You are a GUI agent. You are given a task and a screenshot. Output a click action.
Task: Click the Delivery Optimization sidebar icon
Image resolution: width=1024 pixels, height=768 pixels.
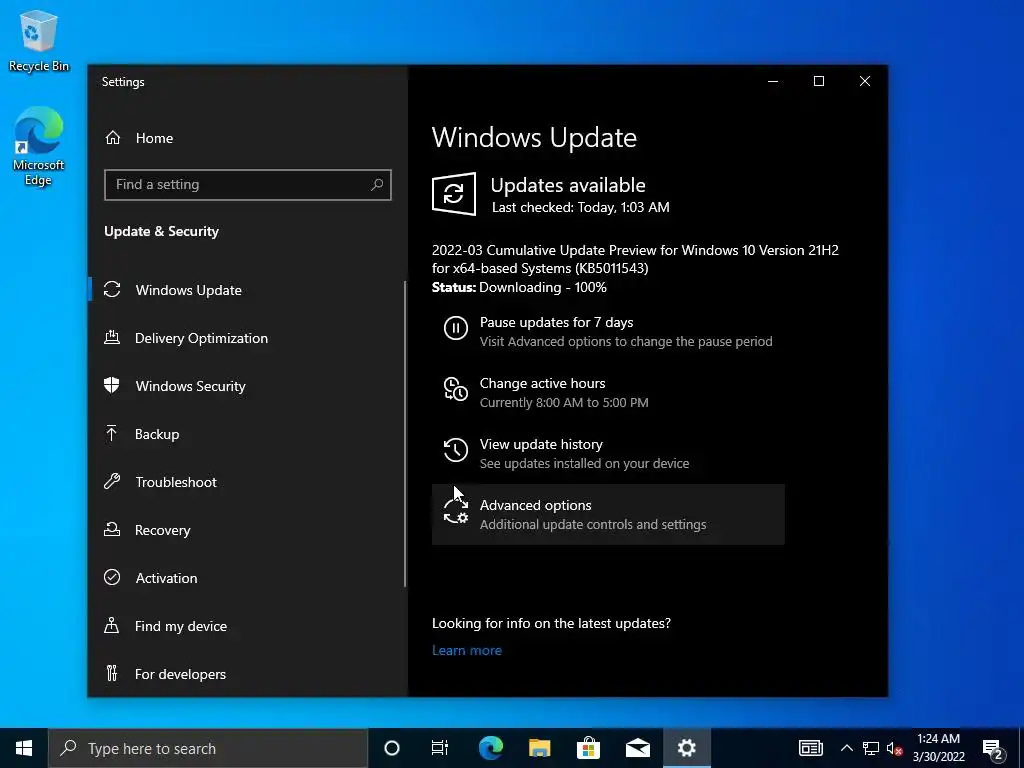pos(112,338)
